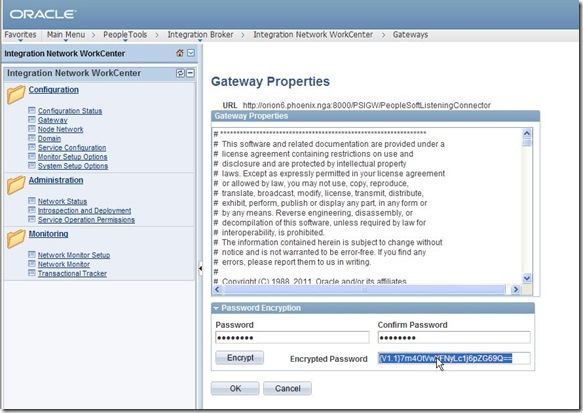The width and height of the screenshot is (583, 413).
Task: Open Service Operation Permissions link
Action: coord(86,220)
